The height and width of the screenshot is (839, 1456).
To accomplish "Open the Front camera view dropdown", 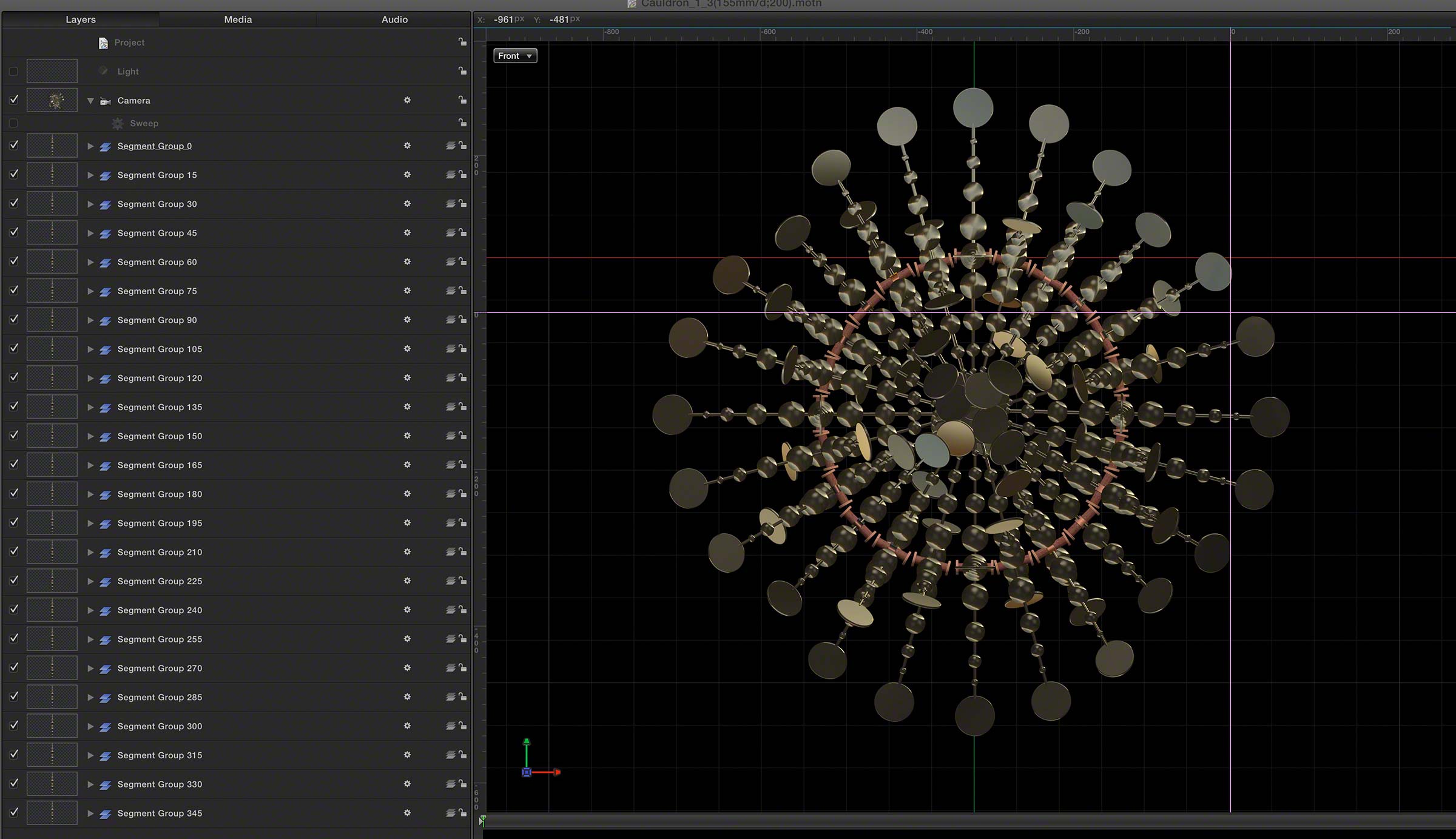I will point(515,56).
